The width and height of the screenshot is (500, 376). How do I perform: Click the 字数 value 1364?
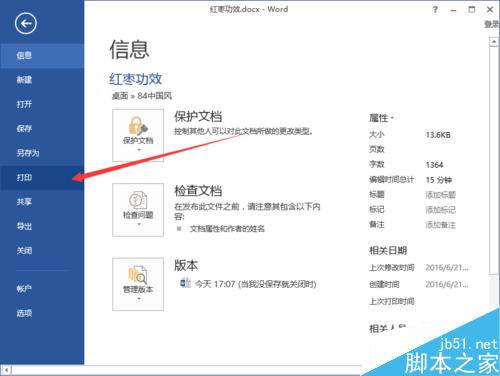(x=434, y=165)
